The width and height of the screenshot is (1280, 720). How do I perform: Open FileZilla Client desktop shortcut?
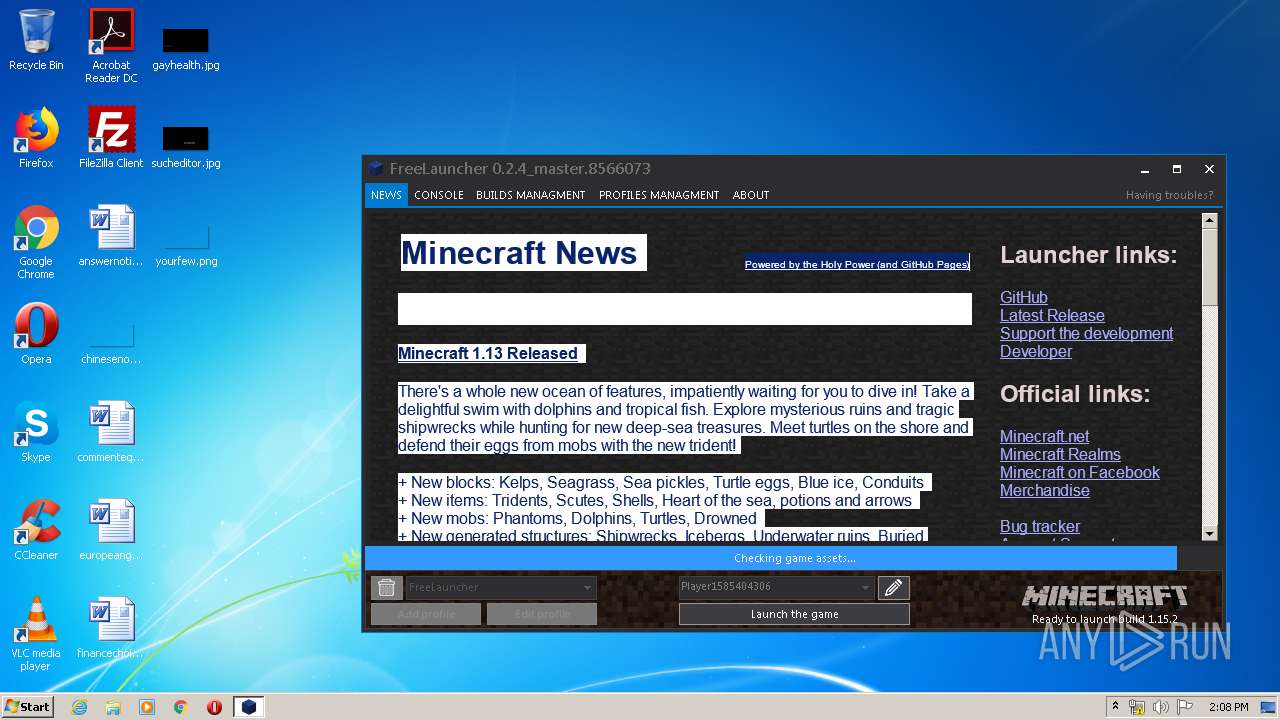pyautogui.click(x=111, y=138)
